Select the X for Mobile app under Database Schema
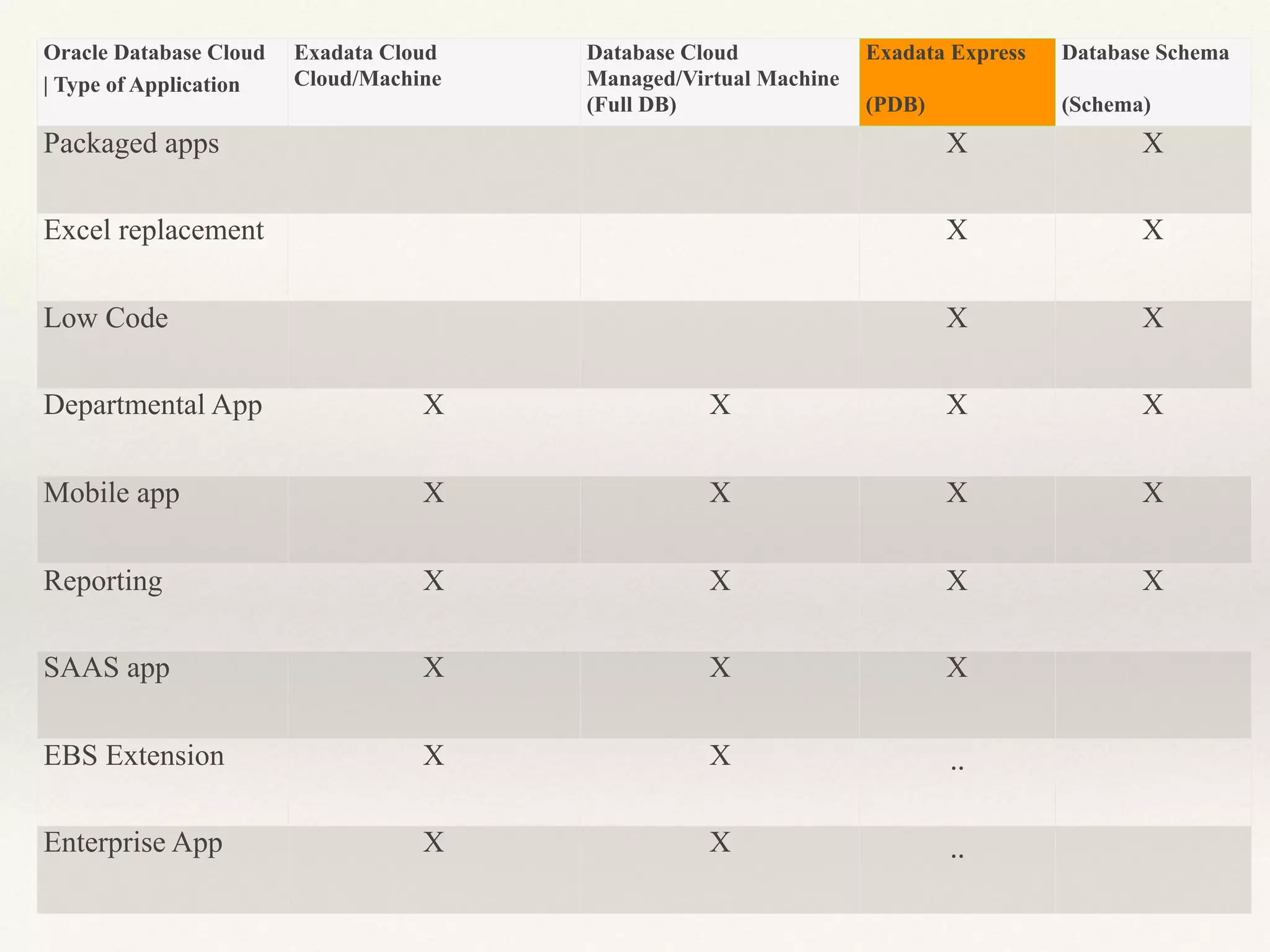 point(1153,493)
